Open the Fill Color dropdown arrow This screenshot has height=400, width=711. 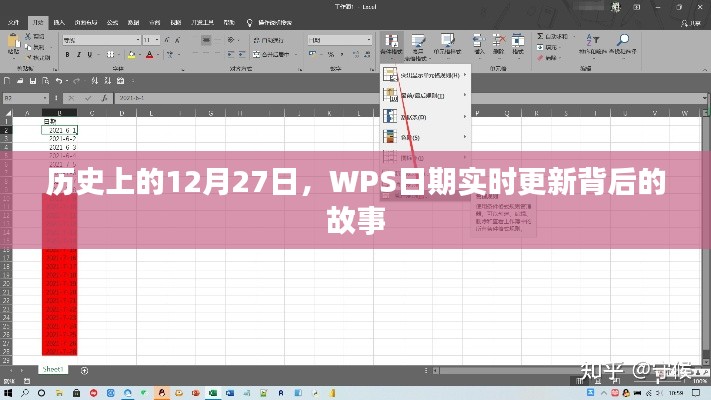139,55
